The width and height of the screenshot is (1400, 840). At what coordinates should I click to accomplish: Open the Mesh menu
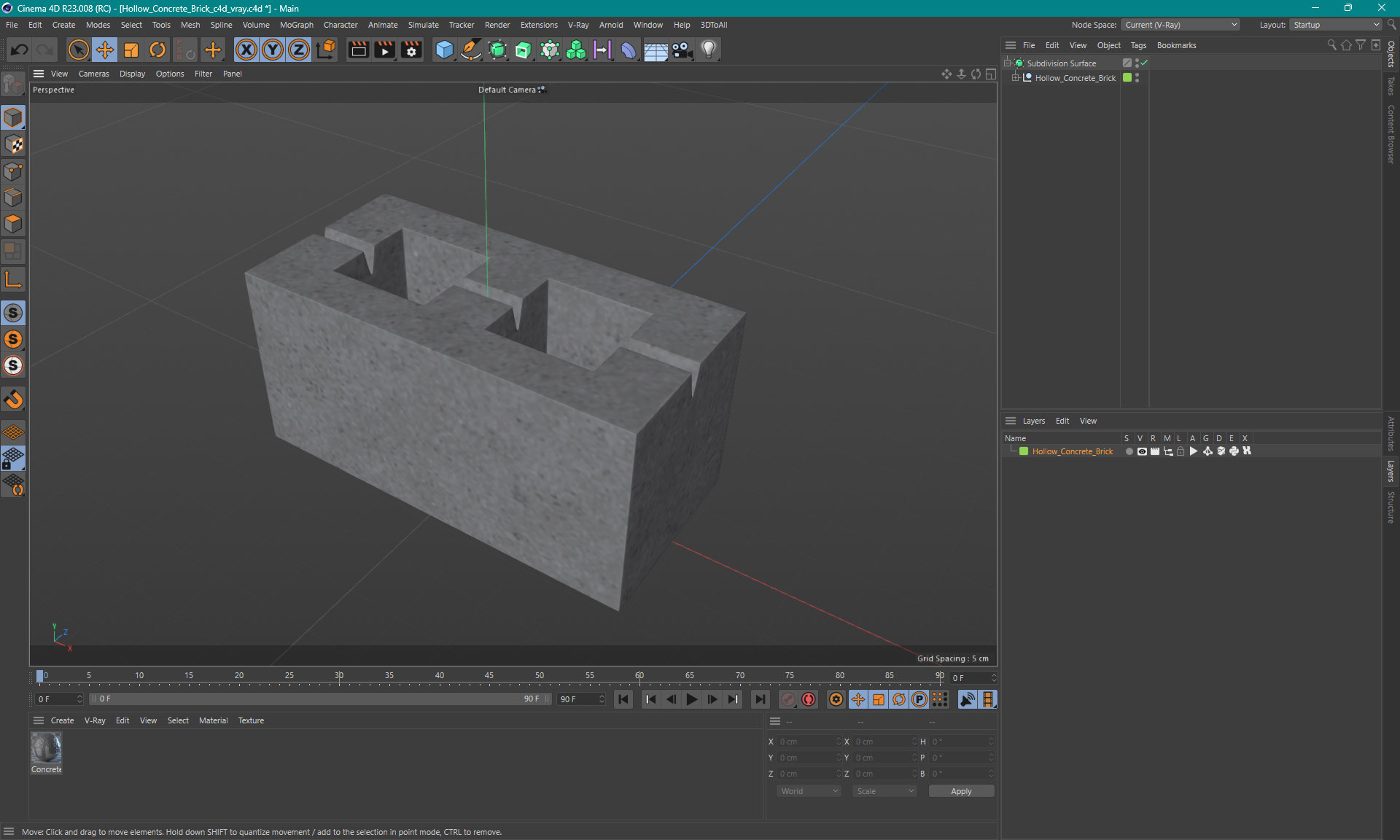[190, 25]
